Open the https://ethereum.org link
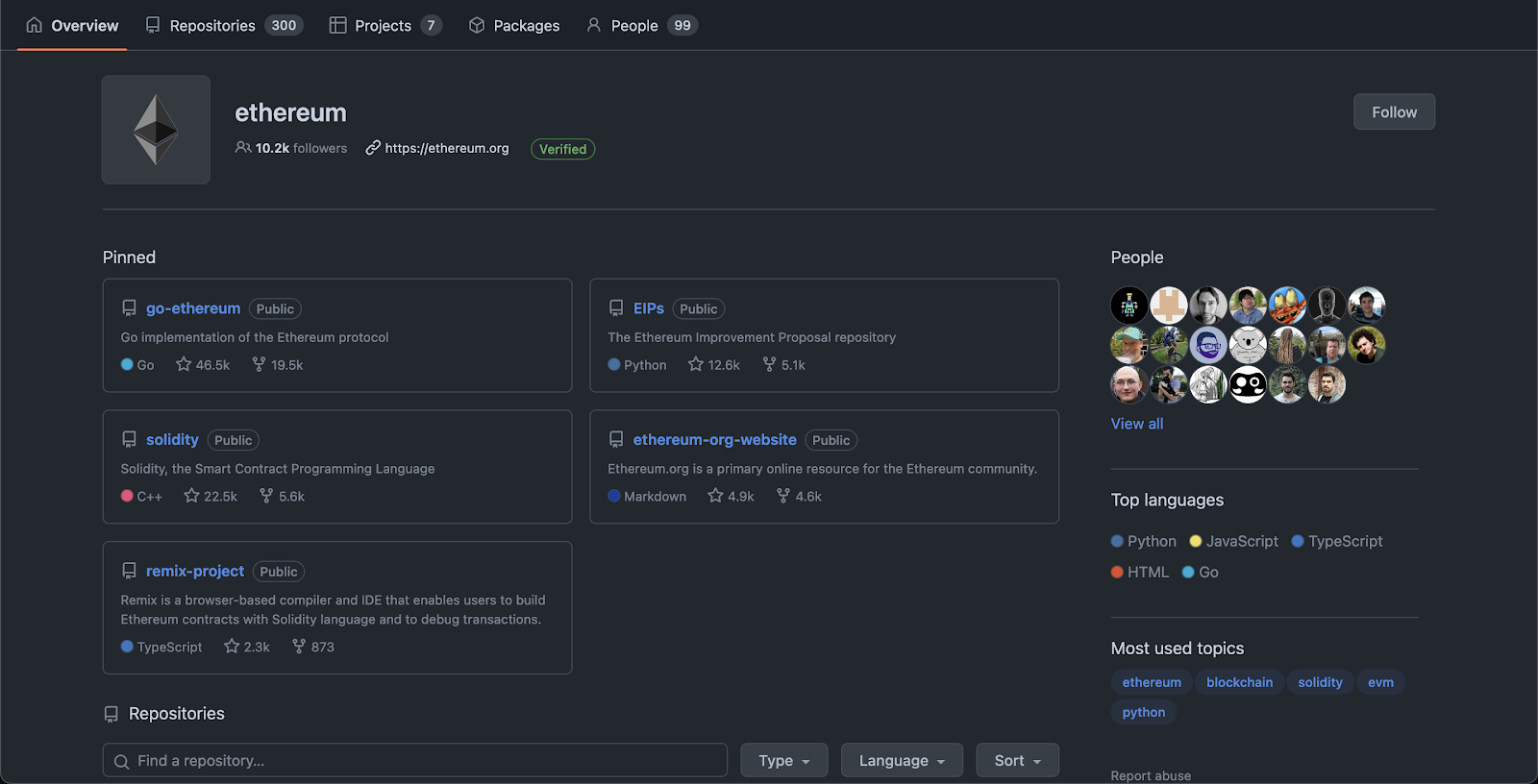Viewport: 1538px width, 784px height. click(x=447, y=148)
